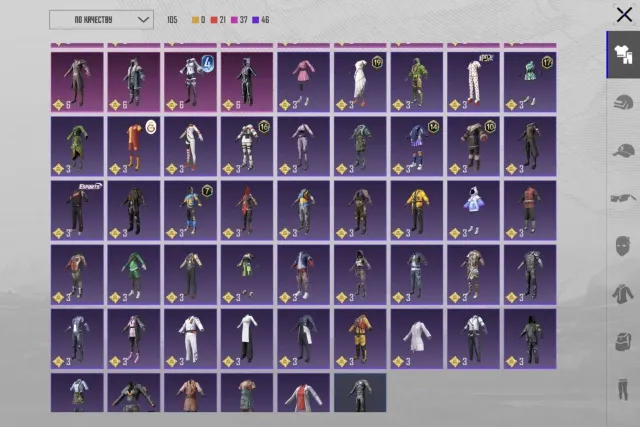Select the white armor outfit badge 16
The width and height of the screenshot is (640, 427).
point(247,146)
